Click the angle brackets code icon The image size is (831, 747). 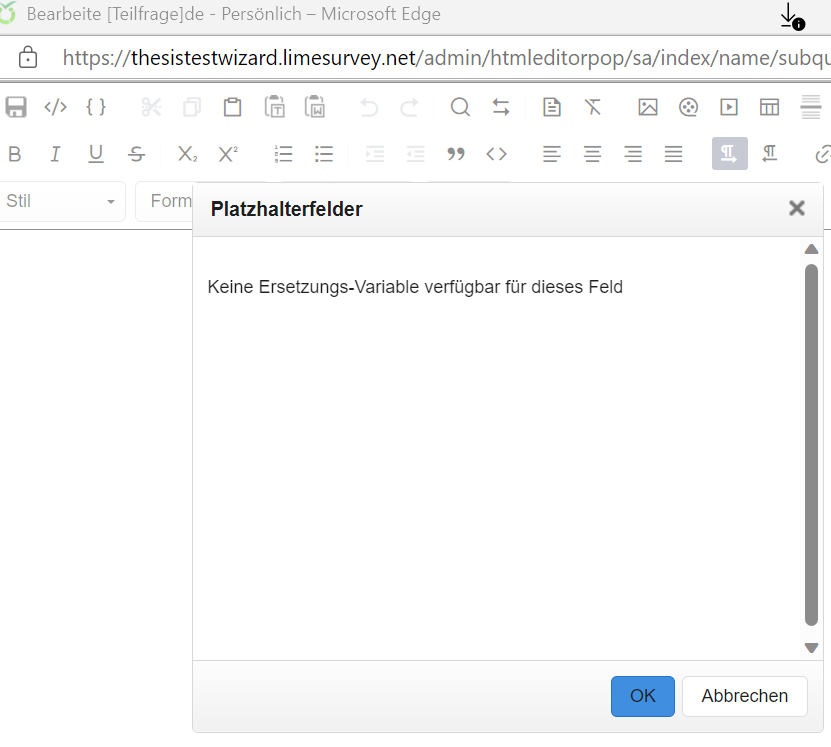click(497, 154)
